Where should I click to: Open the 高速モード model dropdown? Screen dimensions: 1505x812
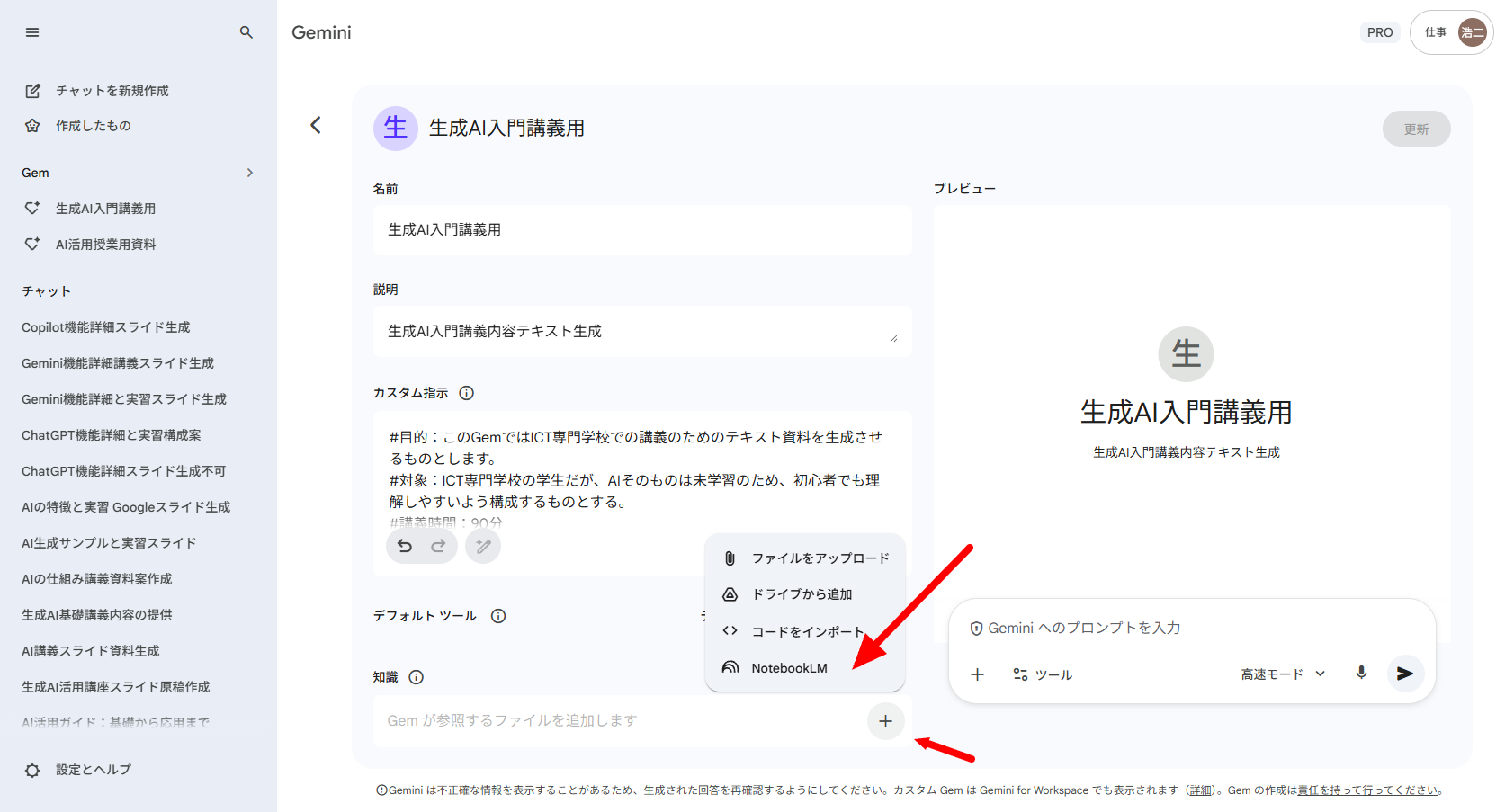[1283, 674]
